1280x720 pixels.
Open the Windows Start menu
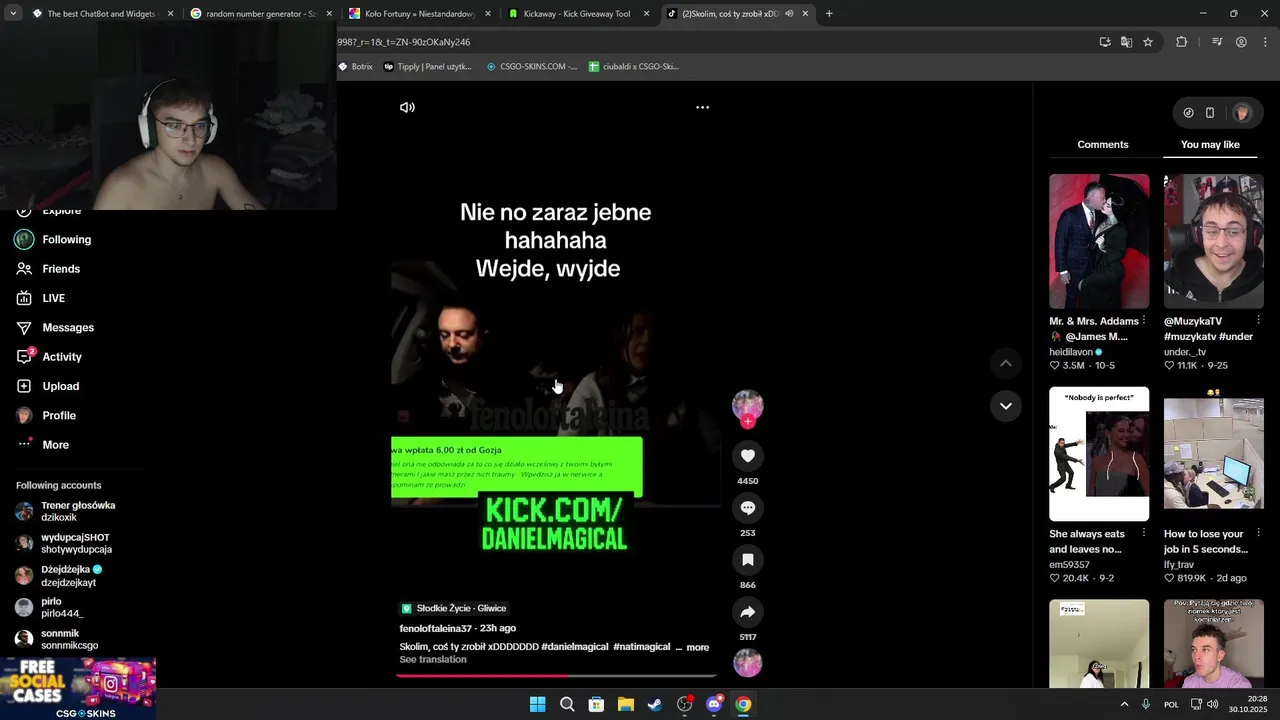click(x=537, y=704)
